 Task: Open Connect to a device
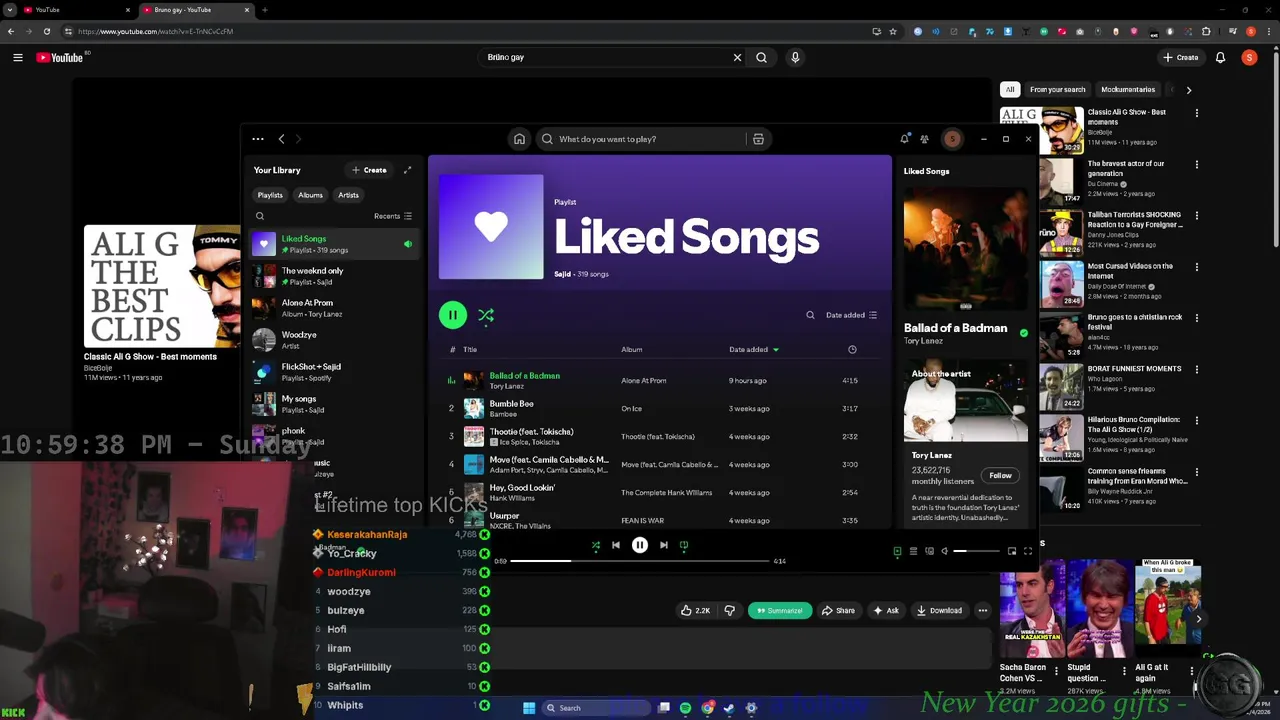pyautogui.click(x=929, y=551)
